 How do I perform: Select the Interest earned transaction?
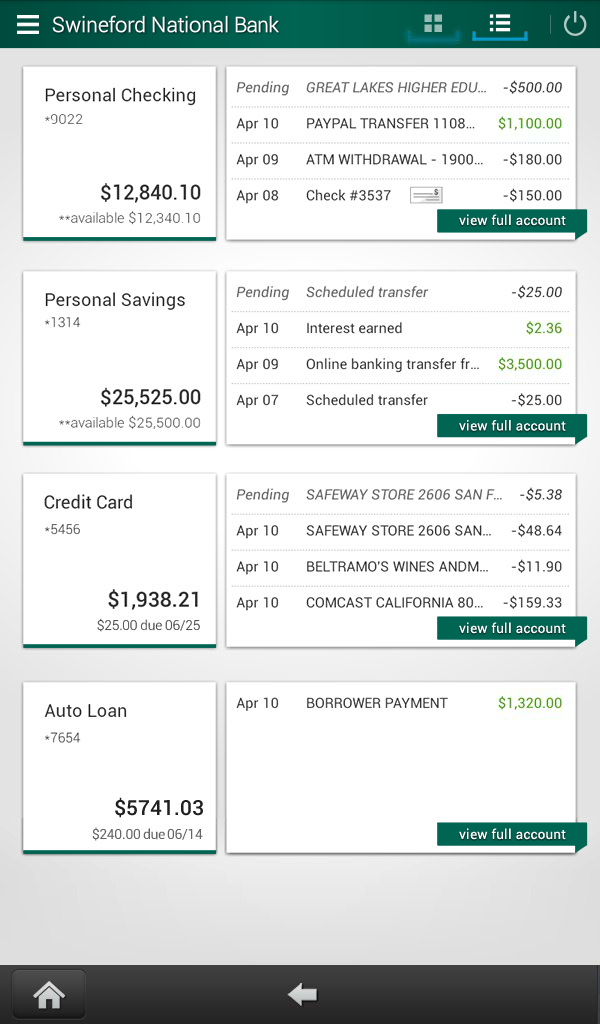[x=400, y=328]
